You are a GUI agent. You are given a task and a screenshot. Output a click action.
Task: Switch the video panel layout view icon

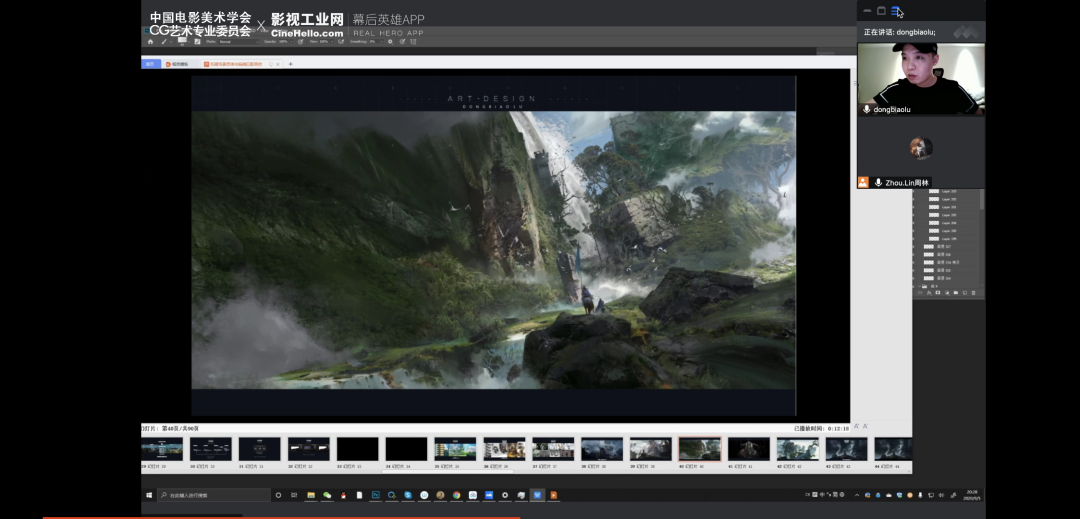(897, 11)
